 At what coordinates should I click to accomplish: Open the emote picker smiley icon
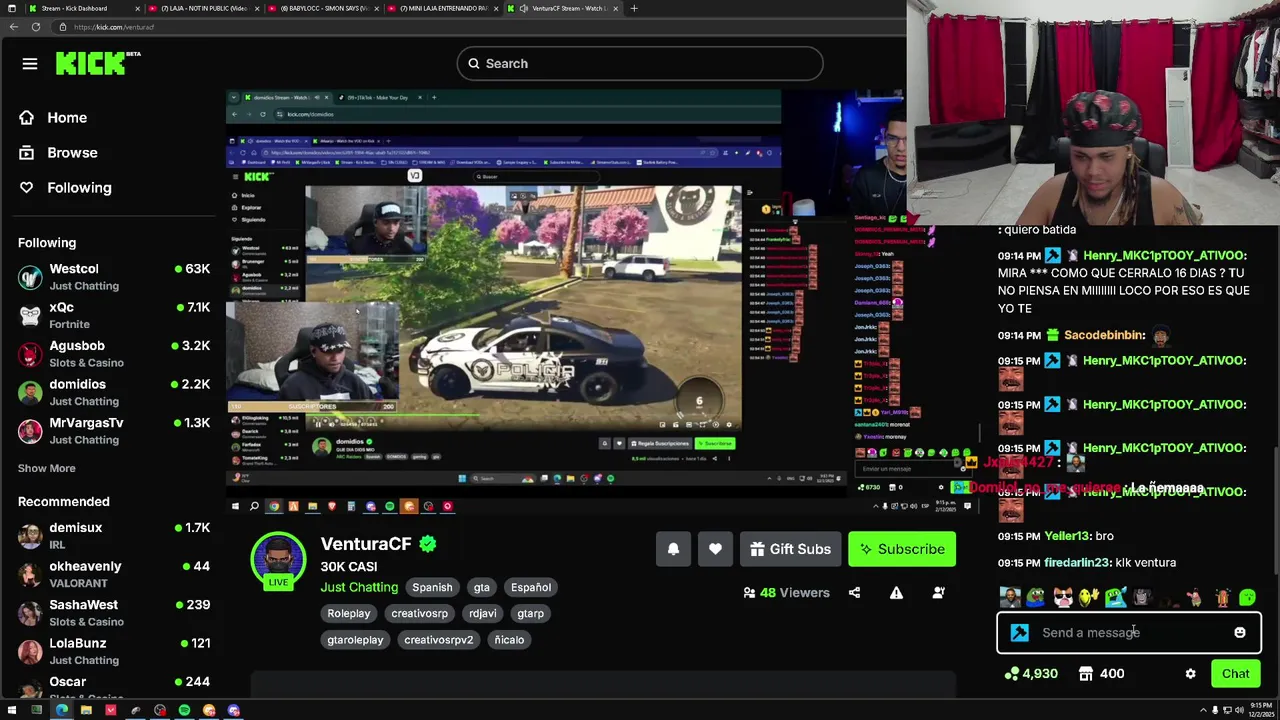(x=1240, y=632)
